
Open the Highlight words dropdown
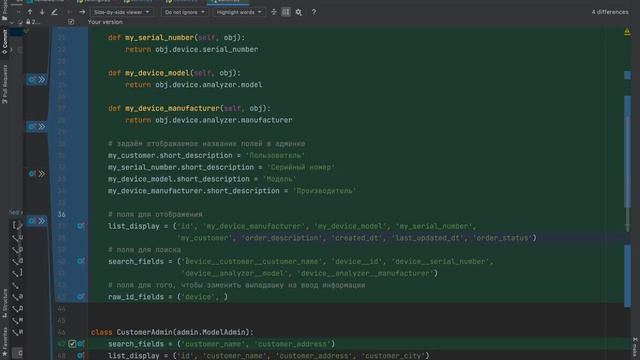click(x=239, y=12)
